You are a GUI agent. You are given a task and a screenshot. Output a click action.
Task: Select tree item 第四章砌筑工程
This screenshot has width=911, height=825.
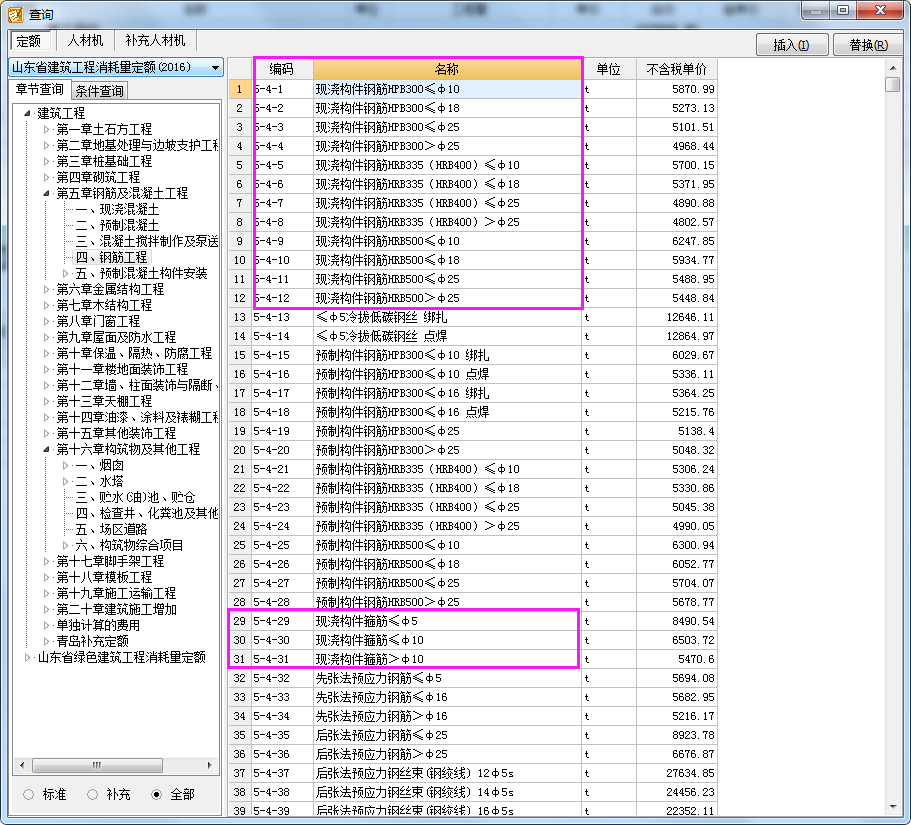[x=98, y=177]
